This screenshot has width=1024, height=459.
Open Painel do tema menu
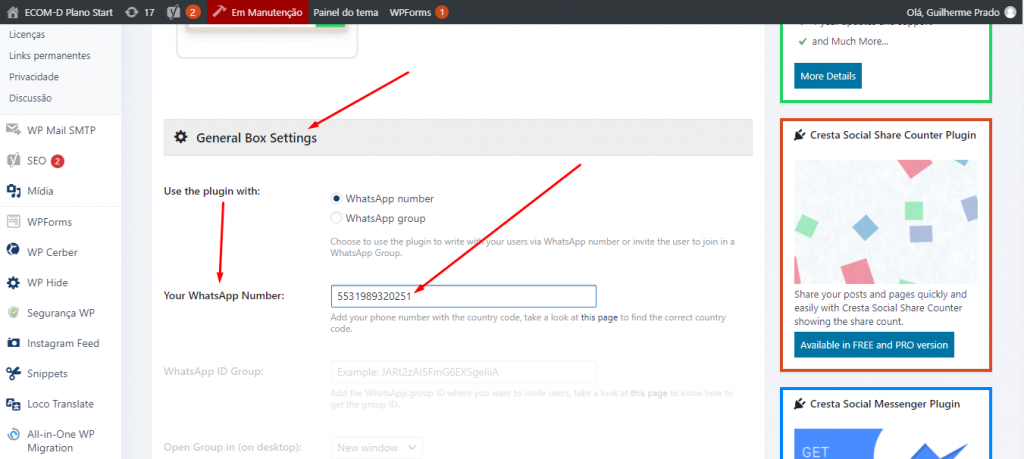tap(345, 12)
